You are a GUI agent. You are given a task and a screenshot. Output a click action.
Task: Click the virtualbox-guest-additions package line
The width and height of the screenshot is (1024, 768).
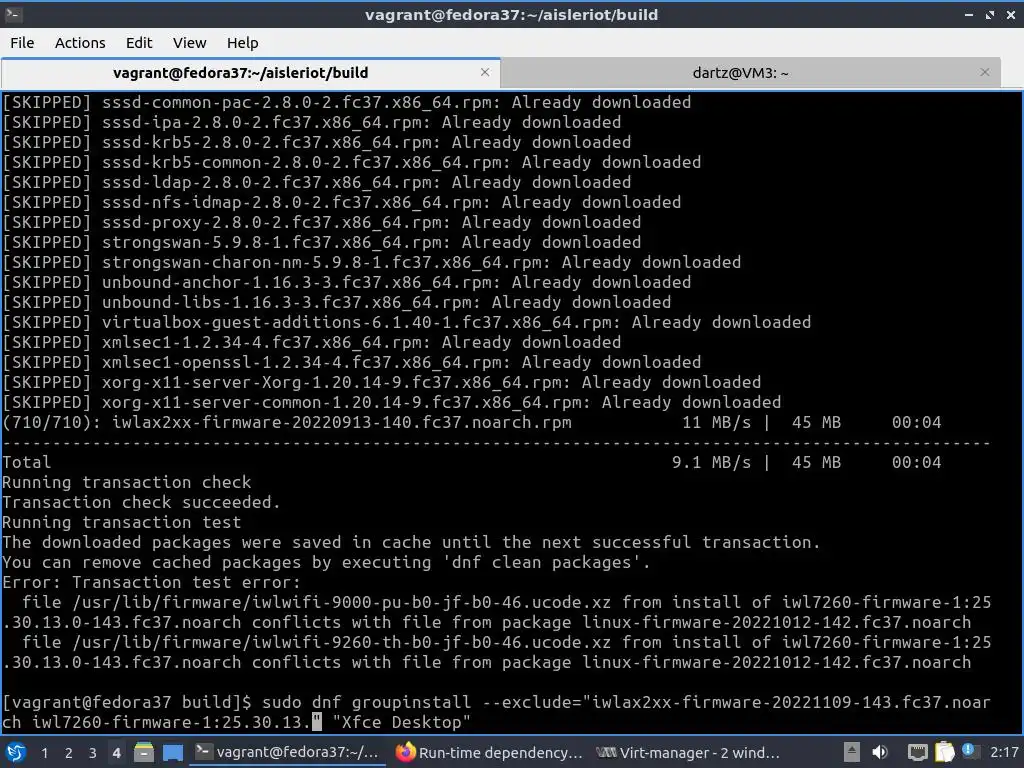pos(406,322)
